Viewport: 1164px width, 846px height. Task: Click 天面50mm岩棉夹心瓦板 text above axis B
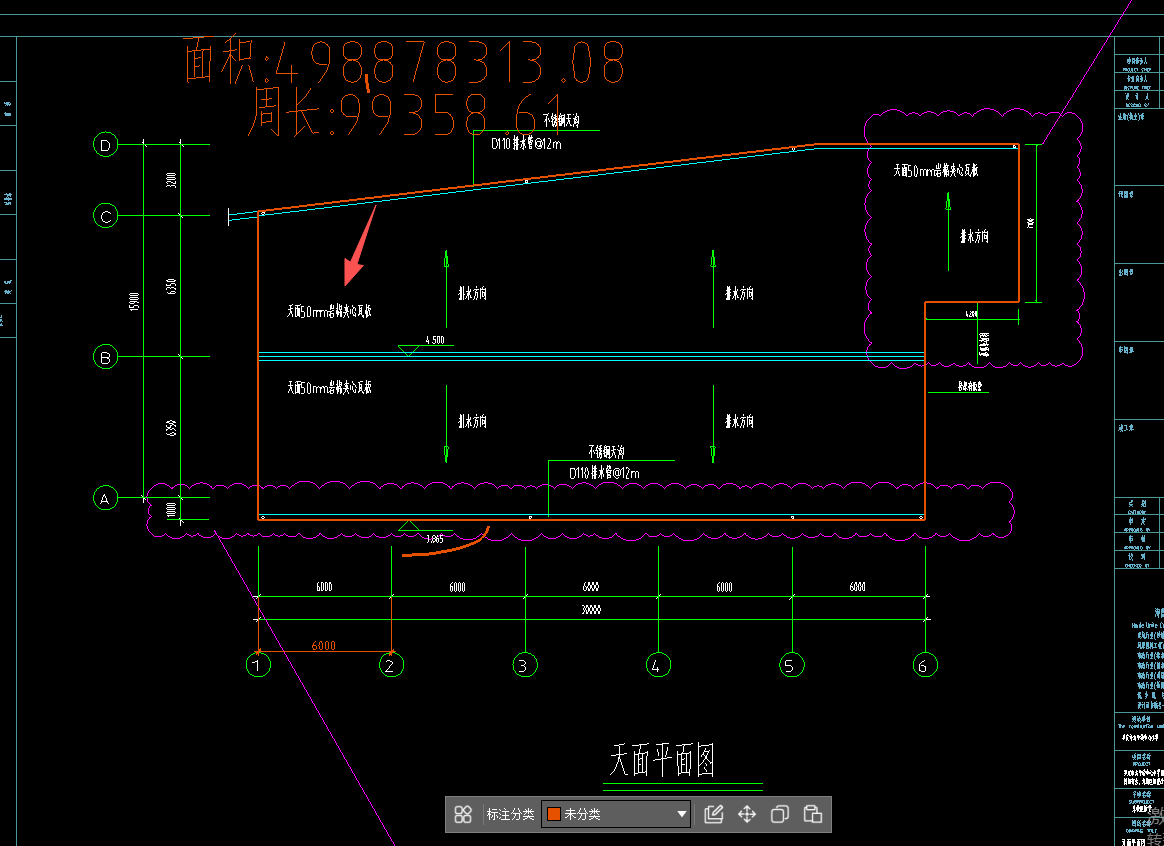pos(329,311)
